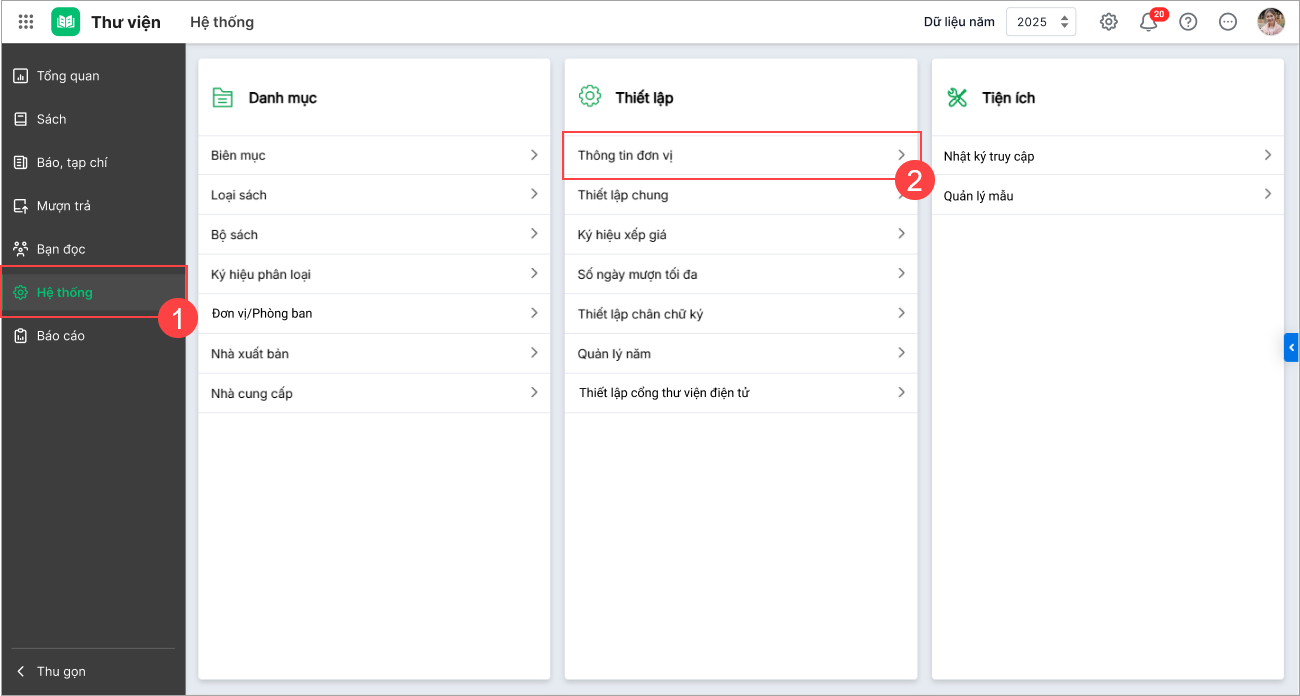Open the settings gear in top bar
Screen dimensions: 1300x696
[x=1108, y=22]
